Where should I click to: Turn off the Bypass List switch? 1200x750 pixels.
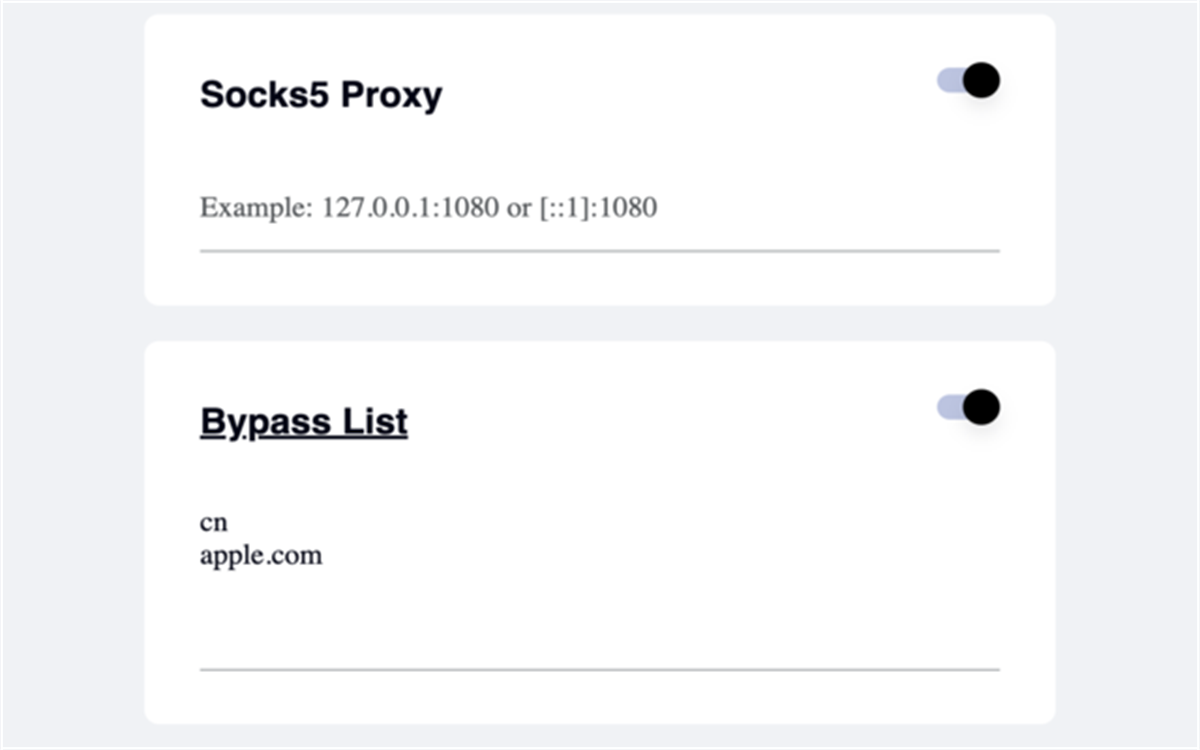coord(966,407)
